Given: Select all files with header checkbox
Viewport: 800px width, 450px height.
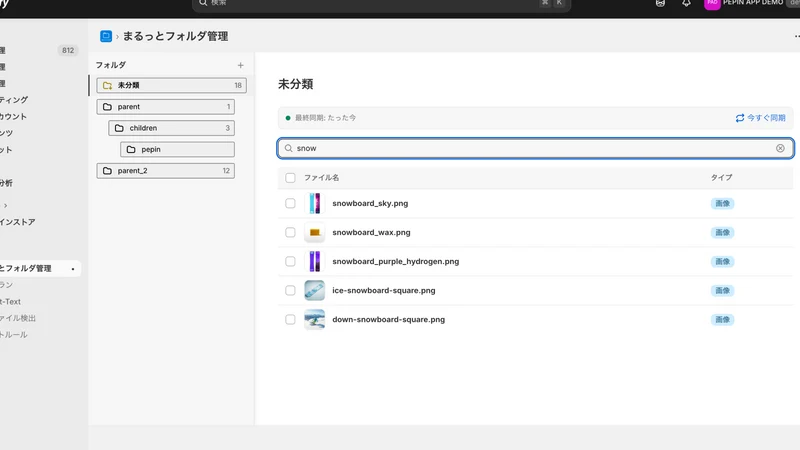Looking at the screenshot, I should pyautogui.click(x=290, y=178).
